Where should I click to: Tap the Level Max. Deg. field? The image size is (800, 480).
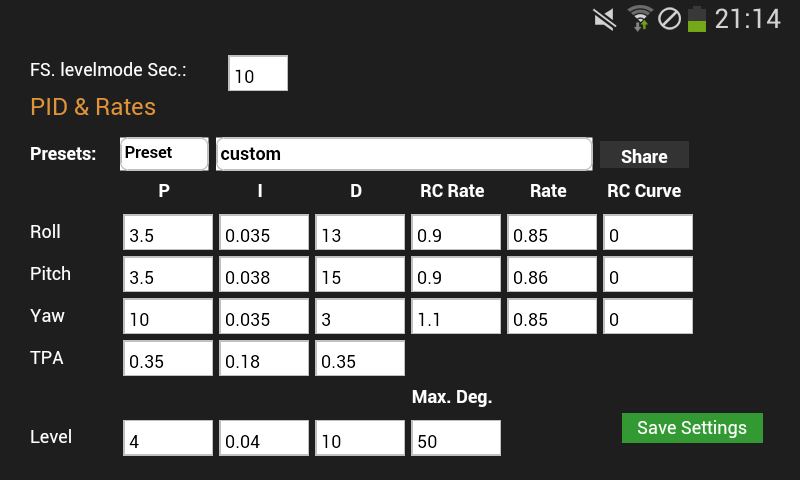[x=456, y=438]
